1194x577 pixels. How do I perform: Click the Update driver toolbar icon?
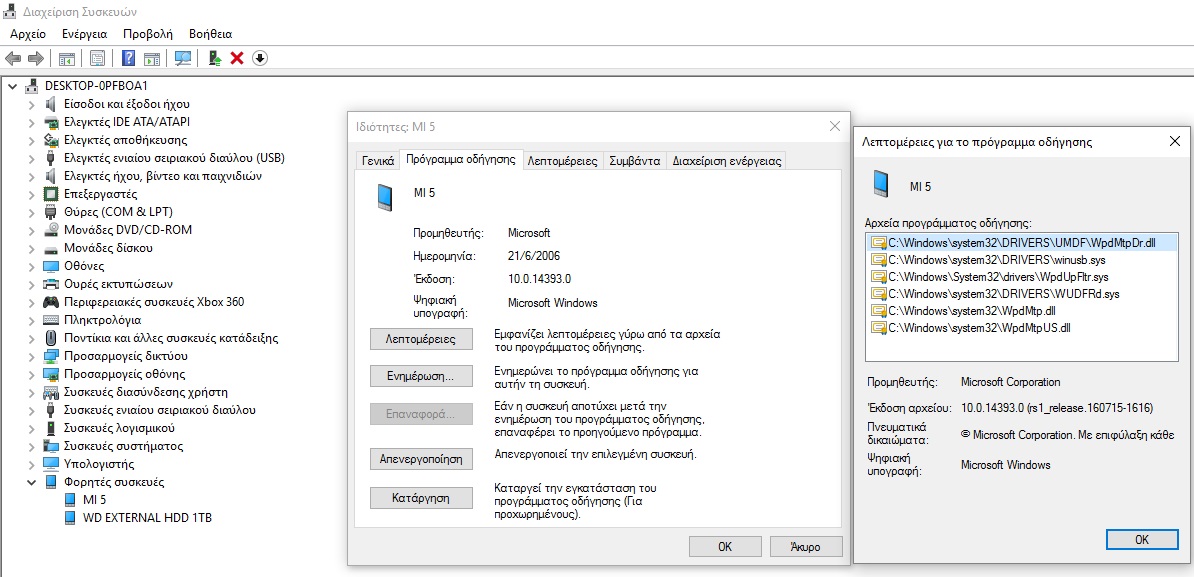point(215,58)
